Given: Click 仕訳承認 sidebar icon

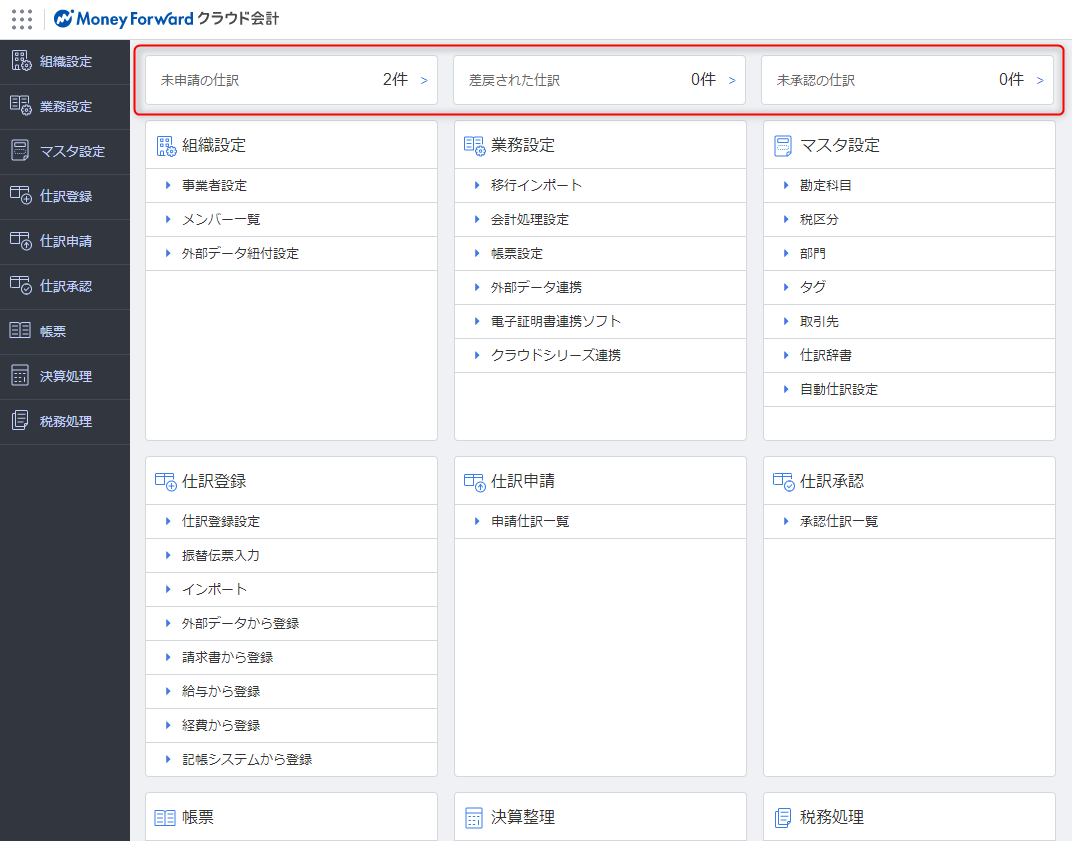Looking at the screenshot, I should 21,286.
